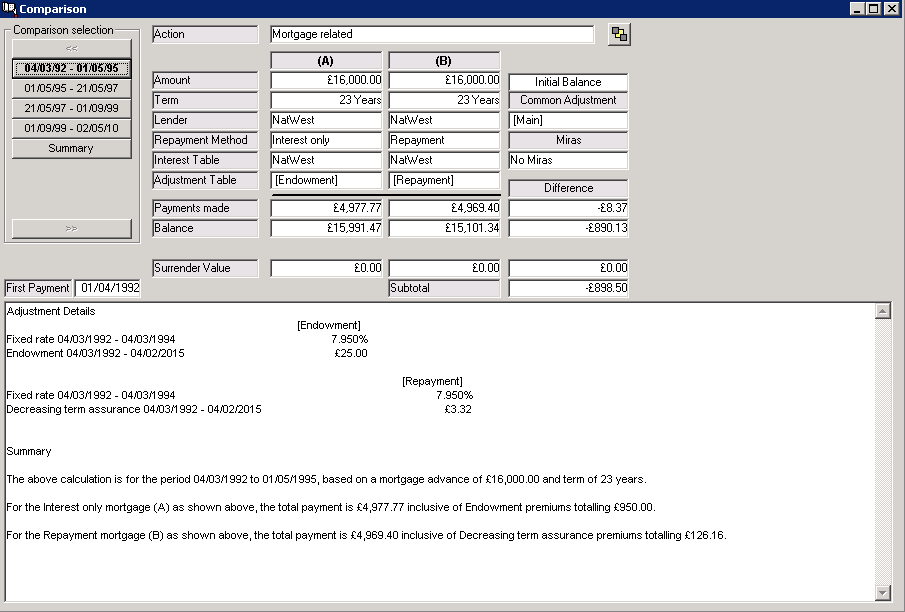Click the Mortgage related action field
905x612 pixels.
point(432,35)
